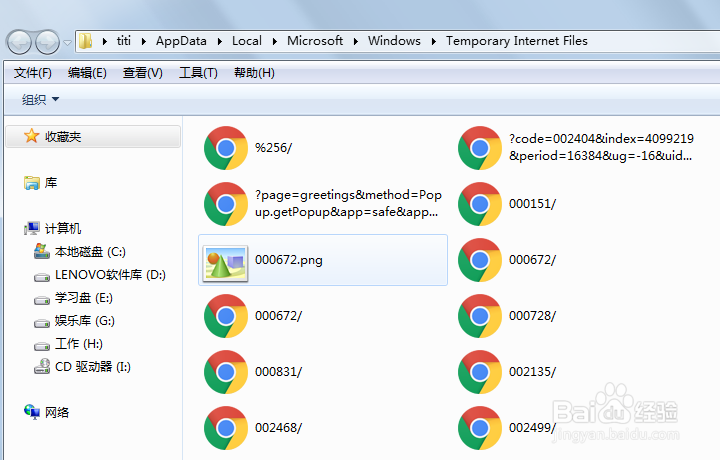Viewport: 720px width, 460px height.
Task: Select the 000672.png image thumbnail
Action: tap(225, 263)
